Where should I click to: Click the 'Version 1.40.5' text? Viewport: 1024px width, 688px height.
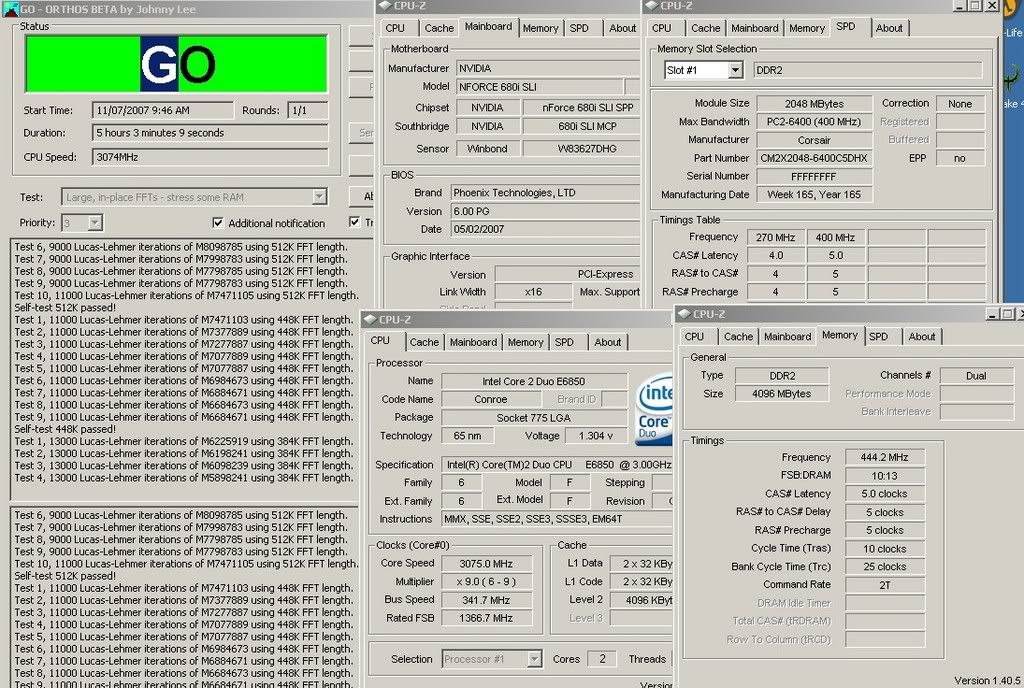point(987,681)
